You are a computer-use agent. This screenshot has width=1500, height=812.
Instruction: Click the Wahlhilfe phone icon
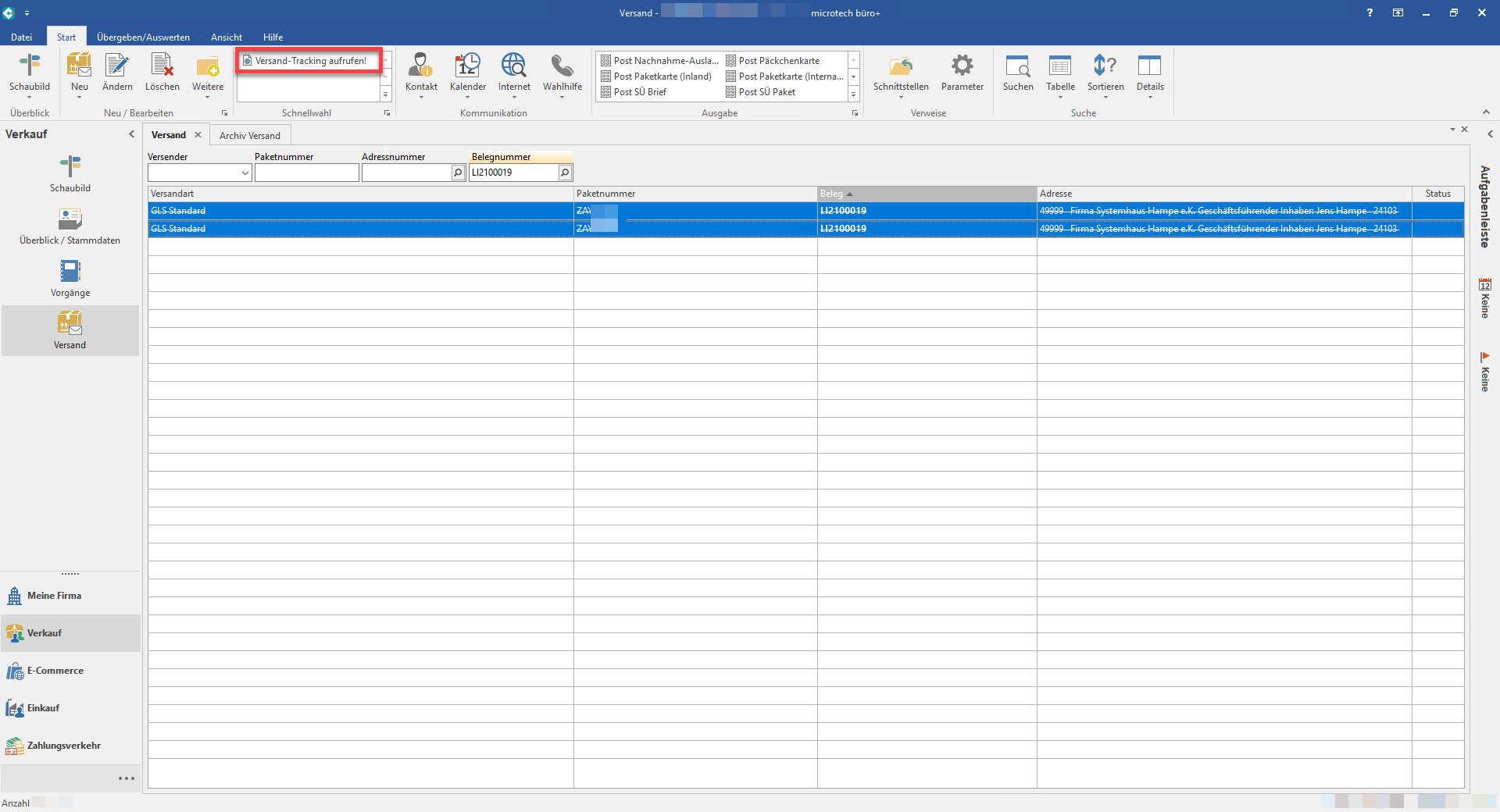pos(562,67)
